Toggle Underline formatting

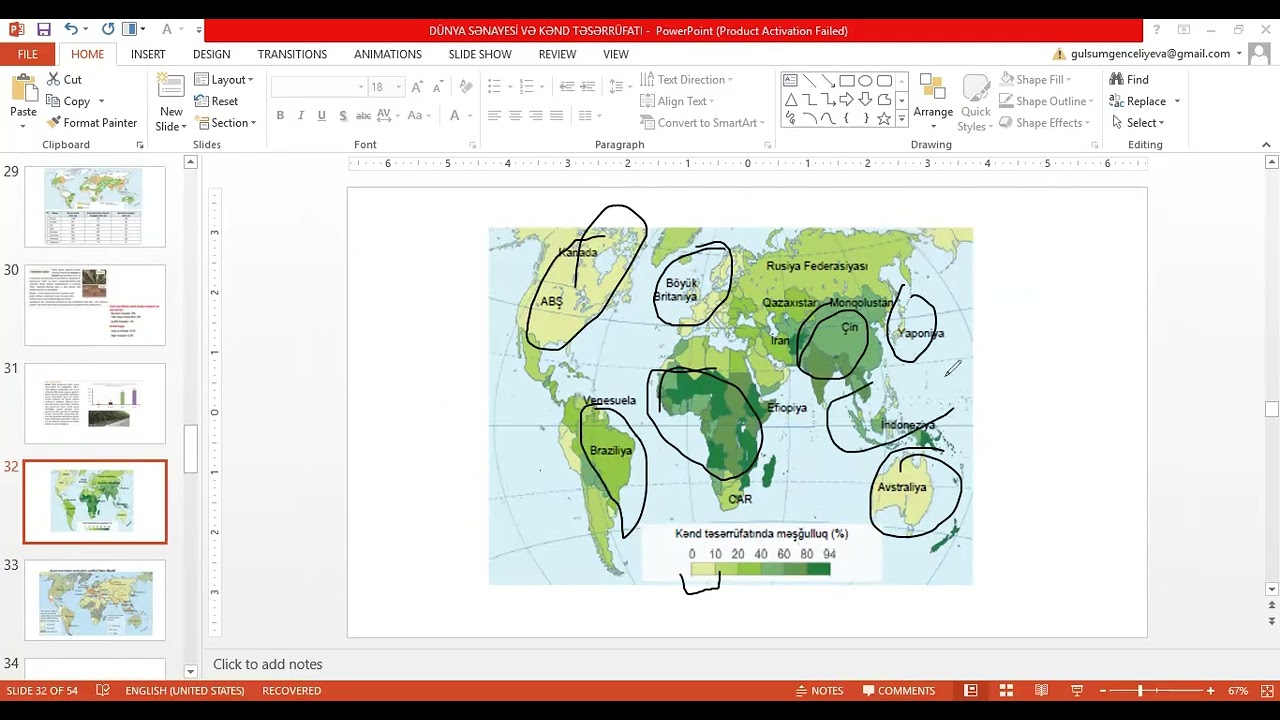coord(321,116)
